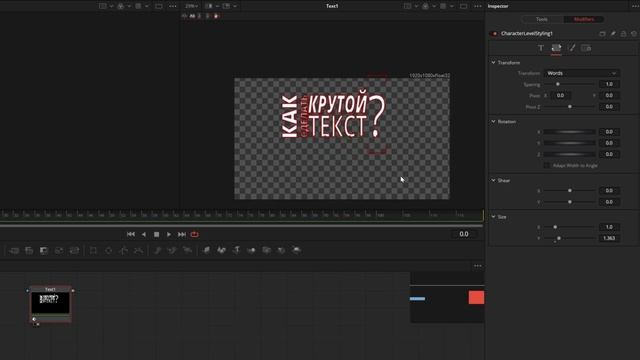
Task: Add a pEmitter particle node from toolbar
Action: (158, 250)
